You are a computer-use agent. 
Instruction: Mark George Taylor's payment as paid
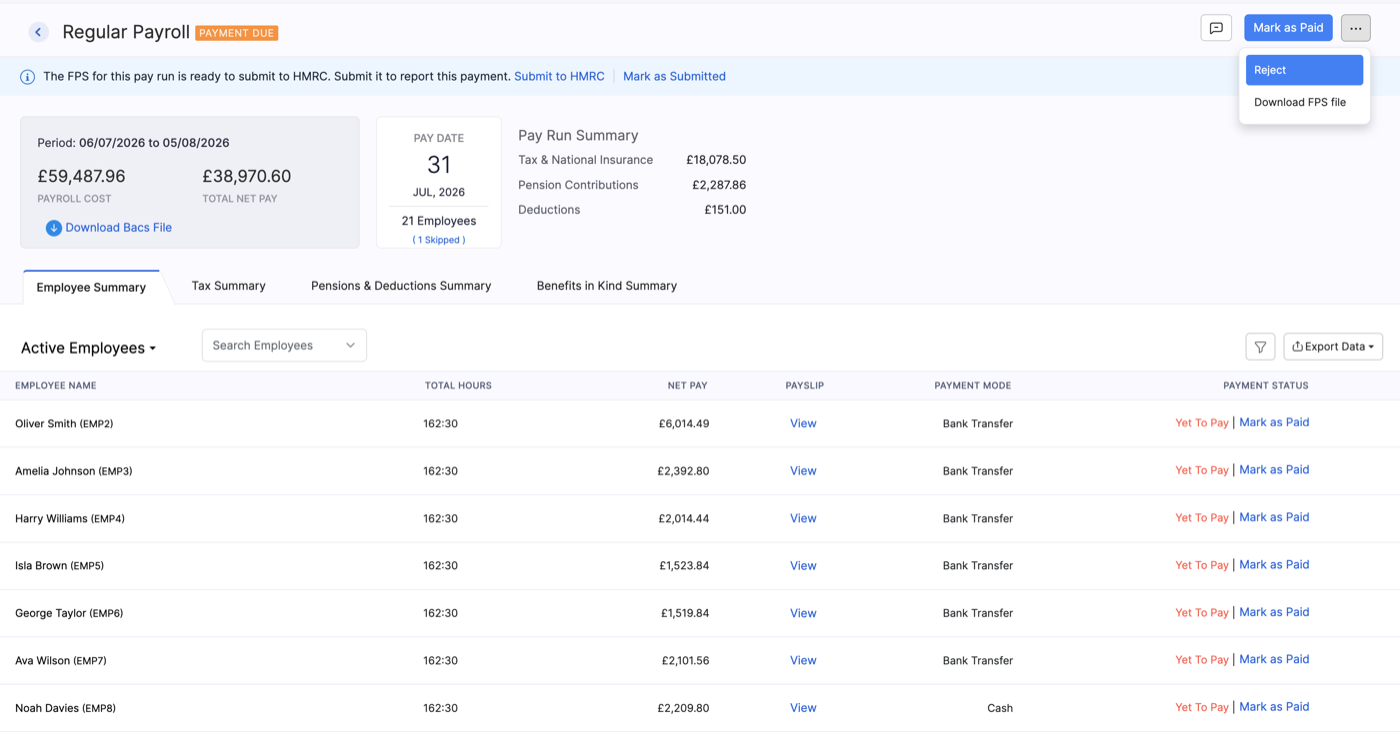[x=1274, y=613]
